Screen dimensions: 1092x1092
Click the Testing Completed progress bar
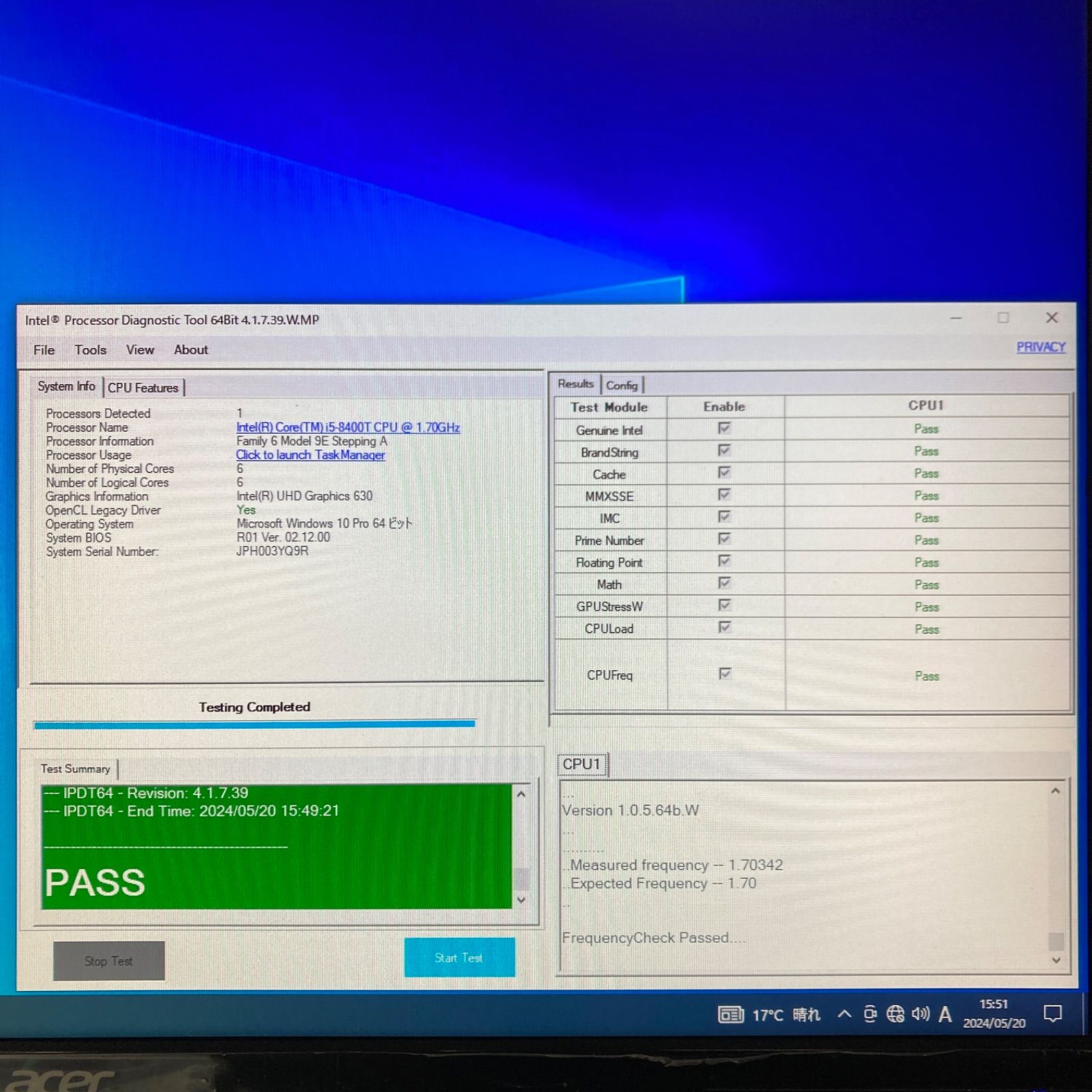255,724
